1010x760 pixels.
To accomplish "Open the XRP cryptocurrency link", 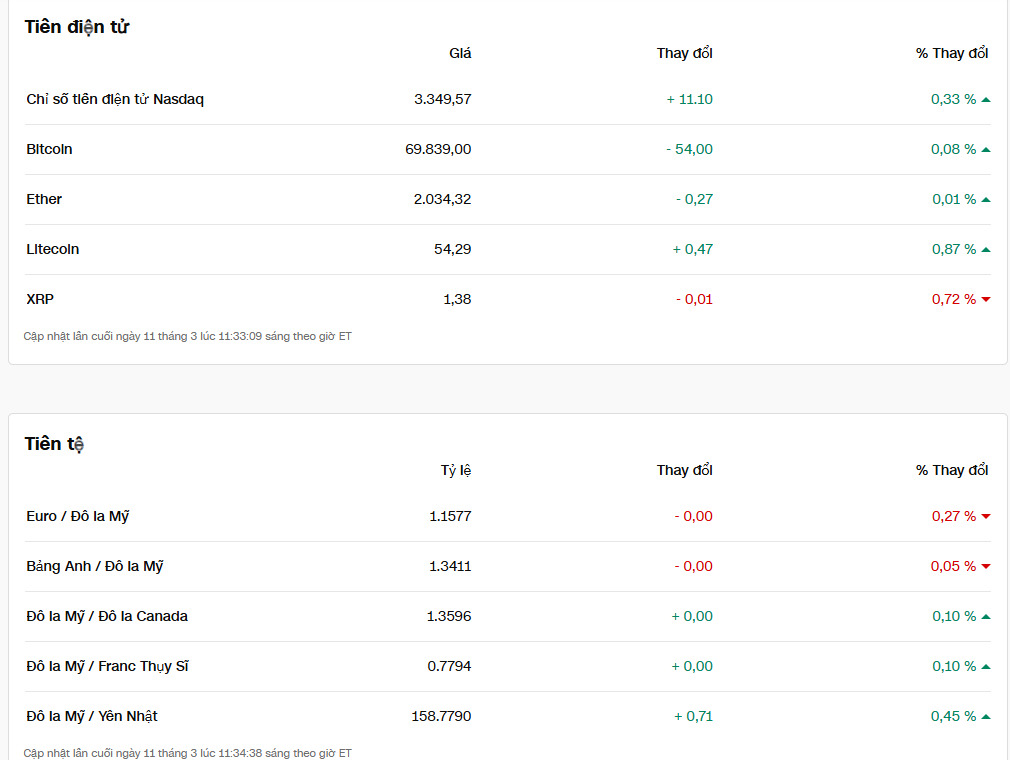I will [40, 299].
